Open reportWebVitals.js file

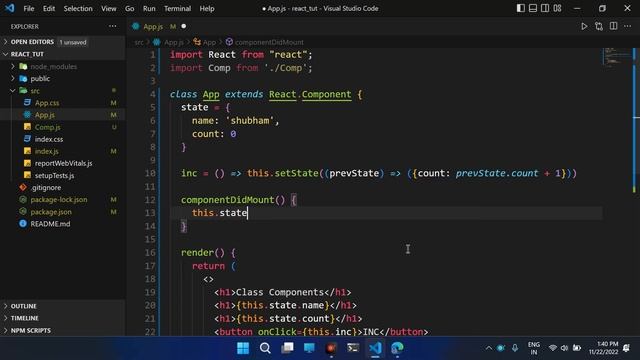pos(63,163)
